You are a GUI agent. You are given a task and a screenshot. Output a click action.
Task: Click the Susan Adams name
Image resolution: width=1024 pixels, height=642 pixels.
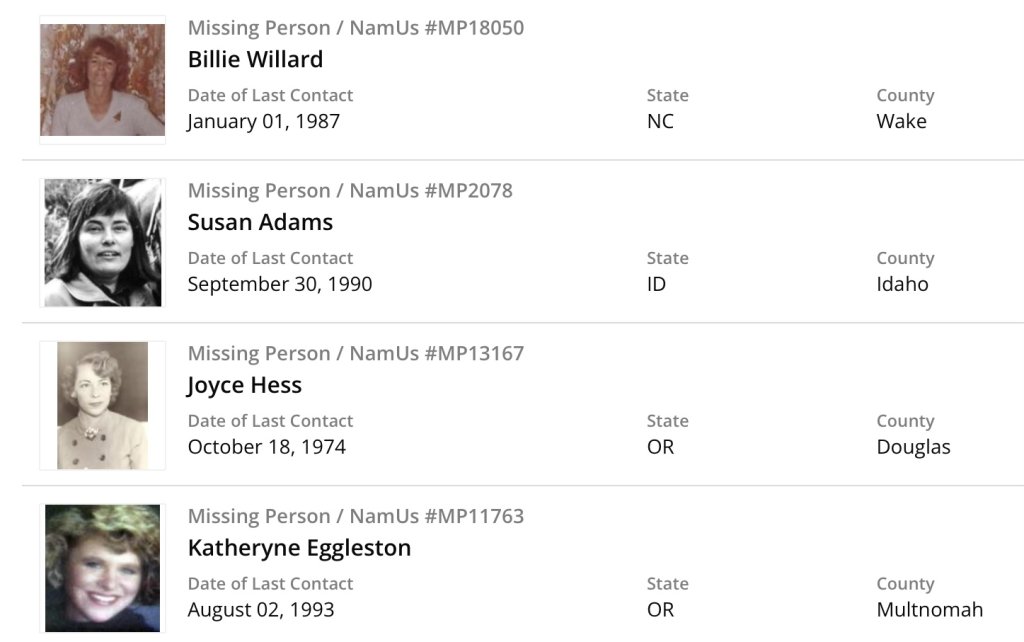pyautogui.click(x=260, y=222)
